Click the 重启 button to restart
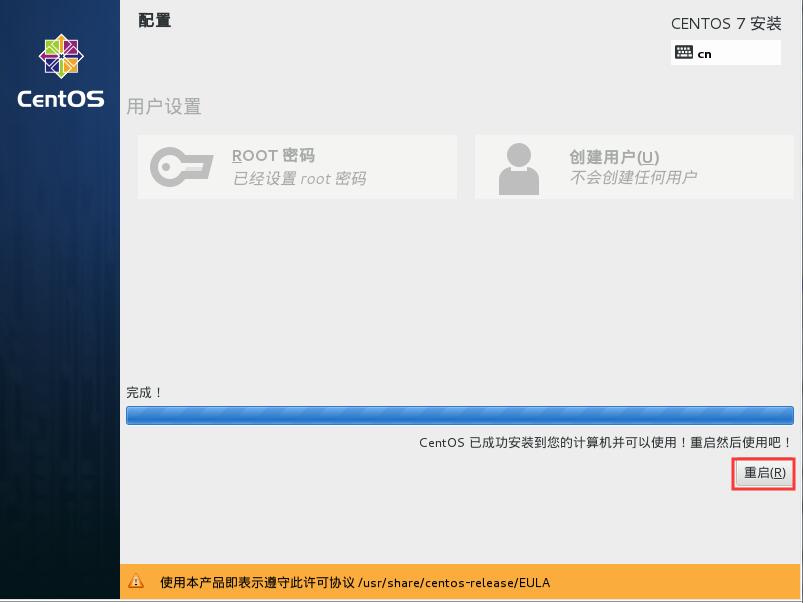 click(763, 473)
